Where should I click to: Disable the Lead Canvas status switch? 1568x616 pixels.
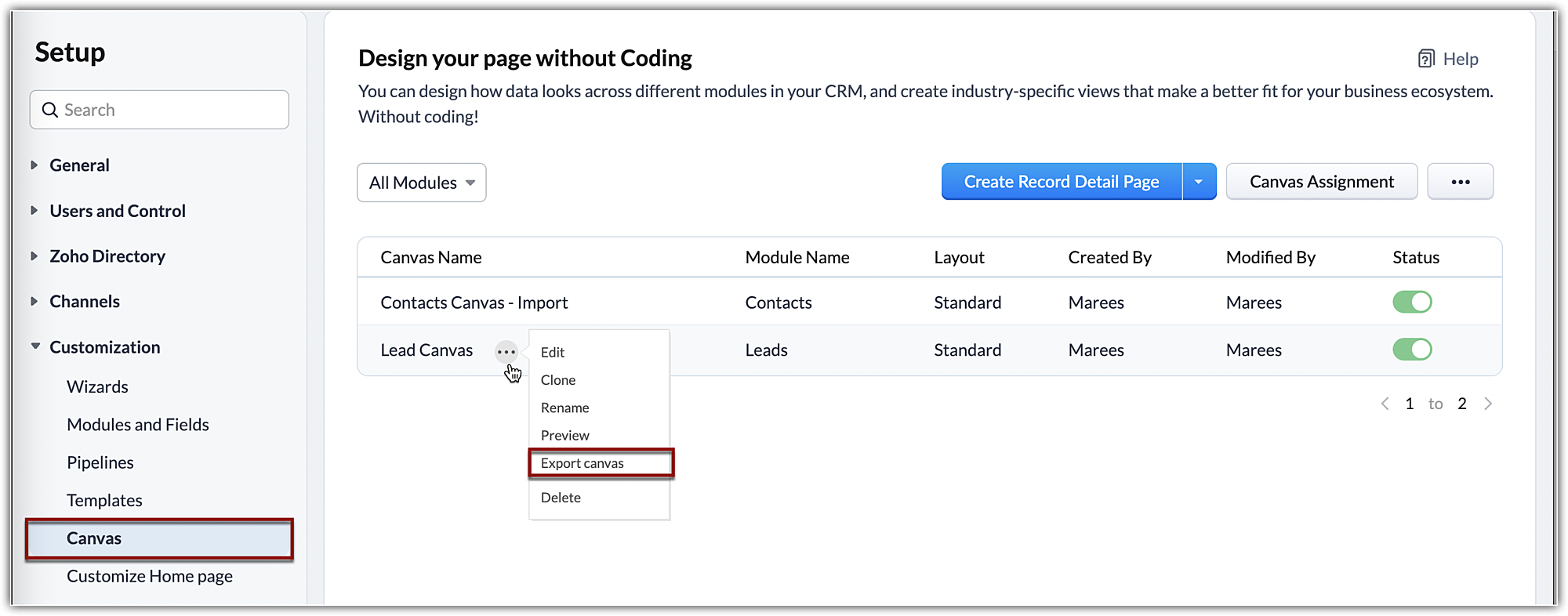[x=1412, y=350]
